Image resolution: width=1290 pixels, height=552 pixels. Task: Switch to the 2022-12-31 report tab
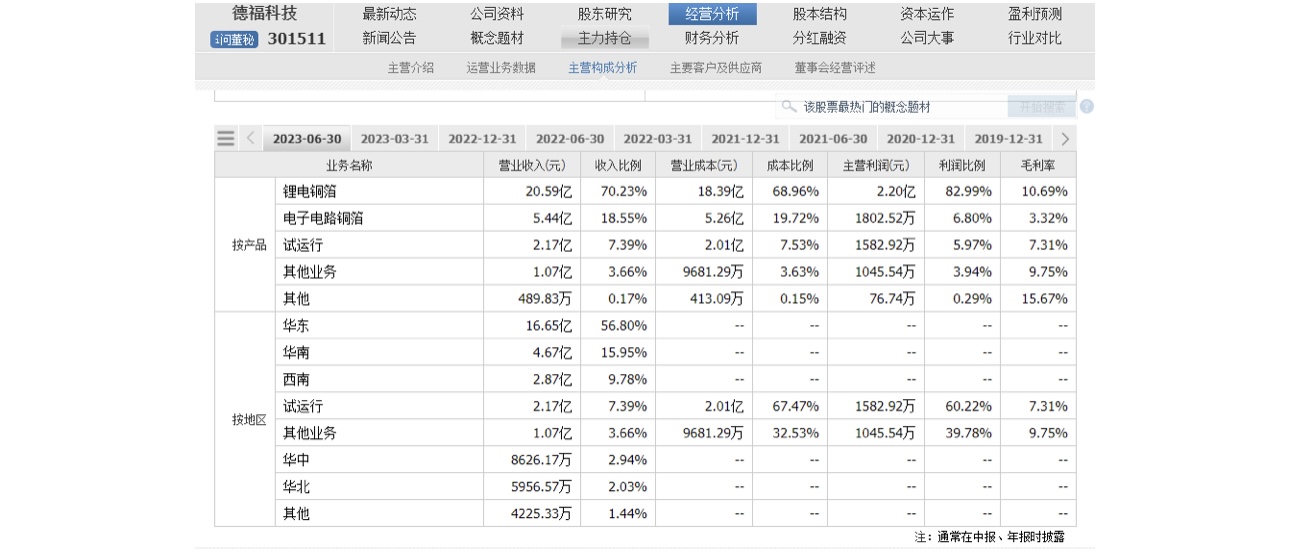click(x=482, y=139)
